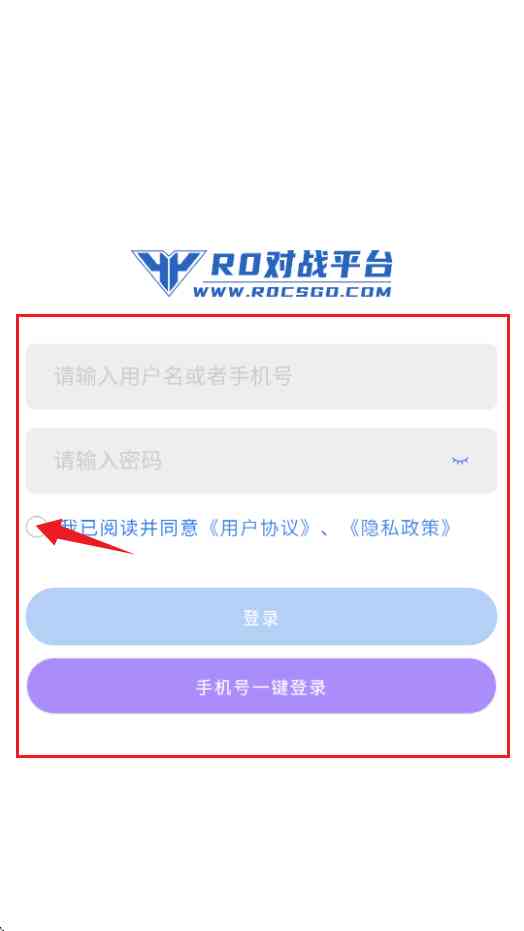
Task: Choose one-tap phone number login
Action: point(261,686)
